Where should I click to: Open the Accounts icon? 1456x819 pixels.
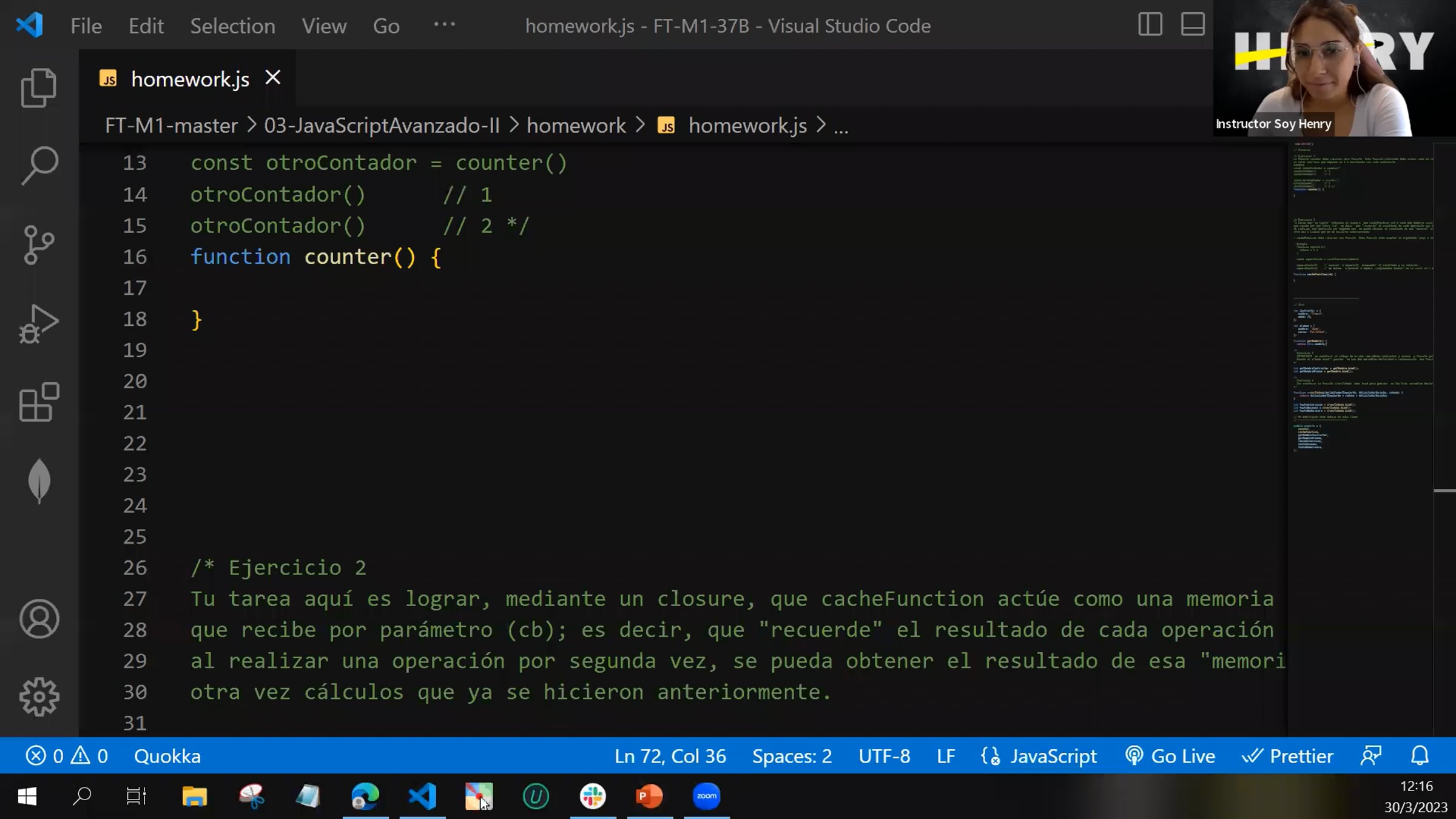(x=39, y=619)
